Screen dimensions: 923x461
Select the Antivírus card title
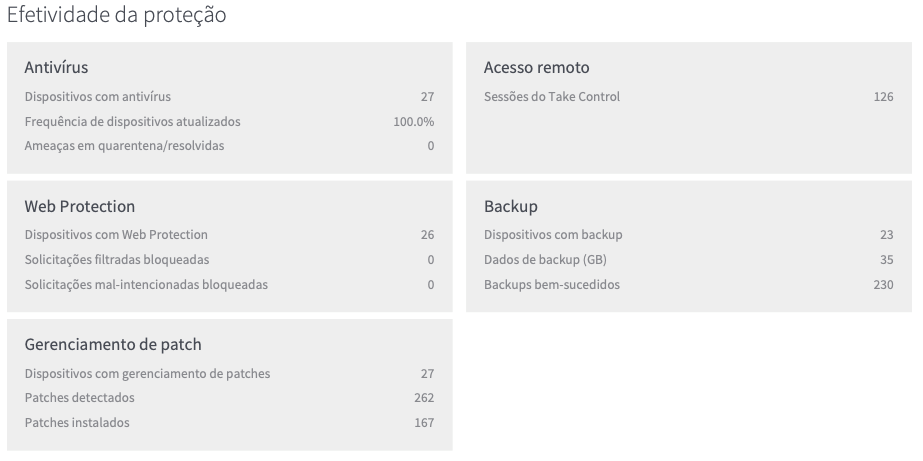pyautogui.click(x=57, y=67)
